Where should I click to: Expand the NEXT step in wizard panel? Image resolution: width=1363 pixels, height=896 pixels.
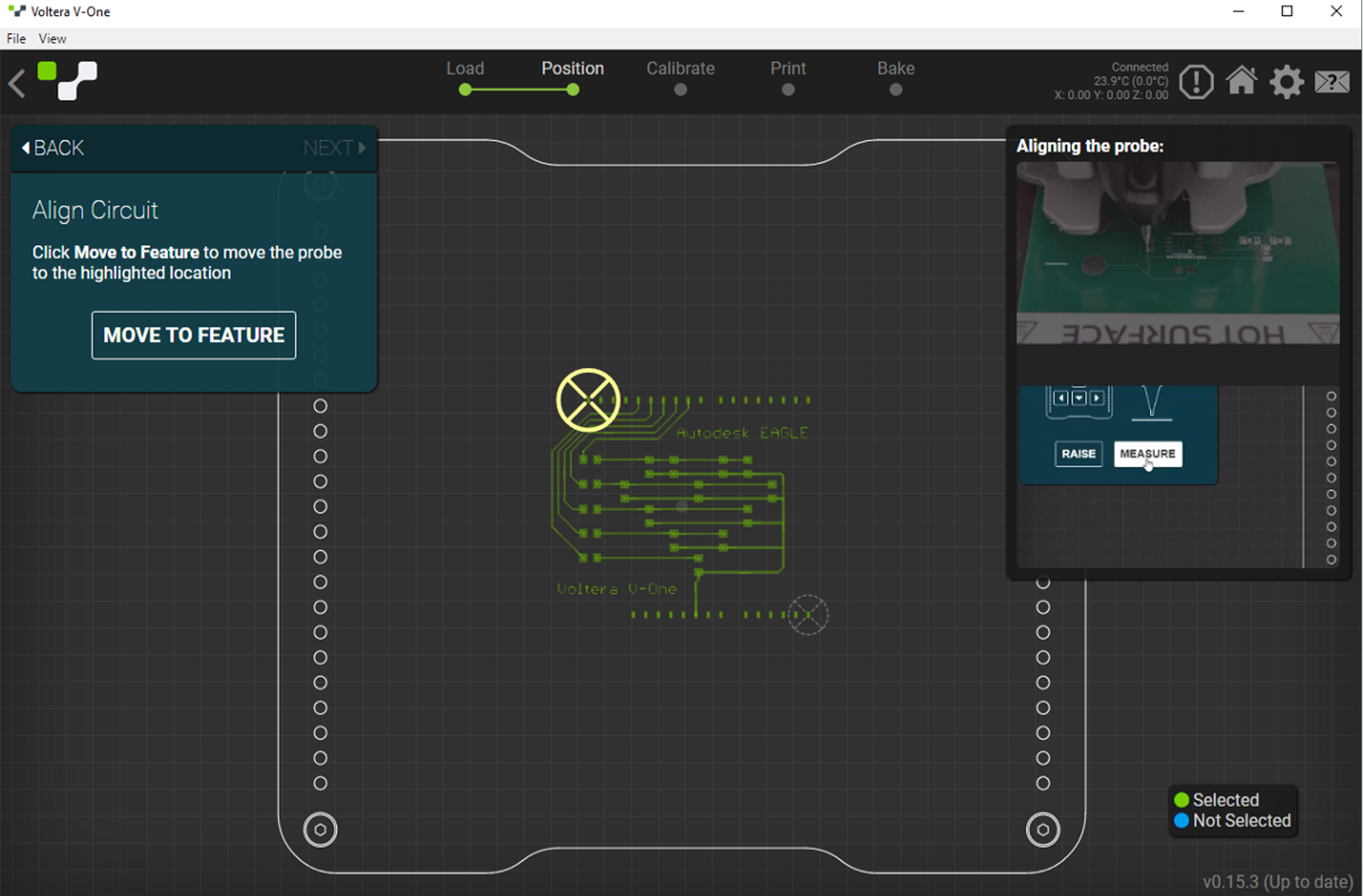(x=333, y=148)
